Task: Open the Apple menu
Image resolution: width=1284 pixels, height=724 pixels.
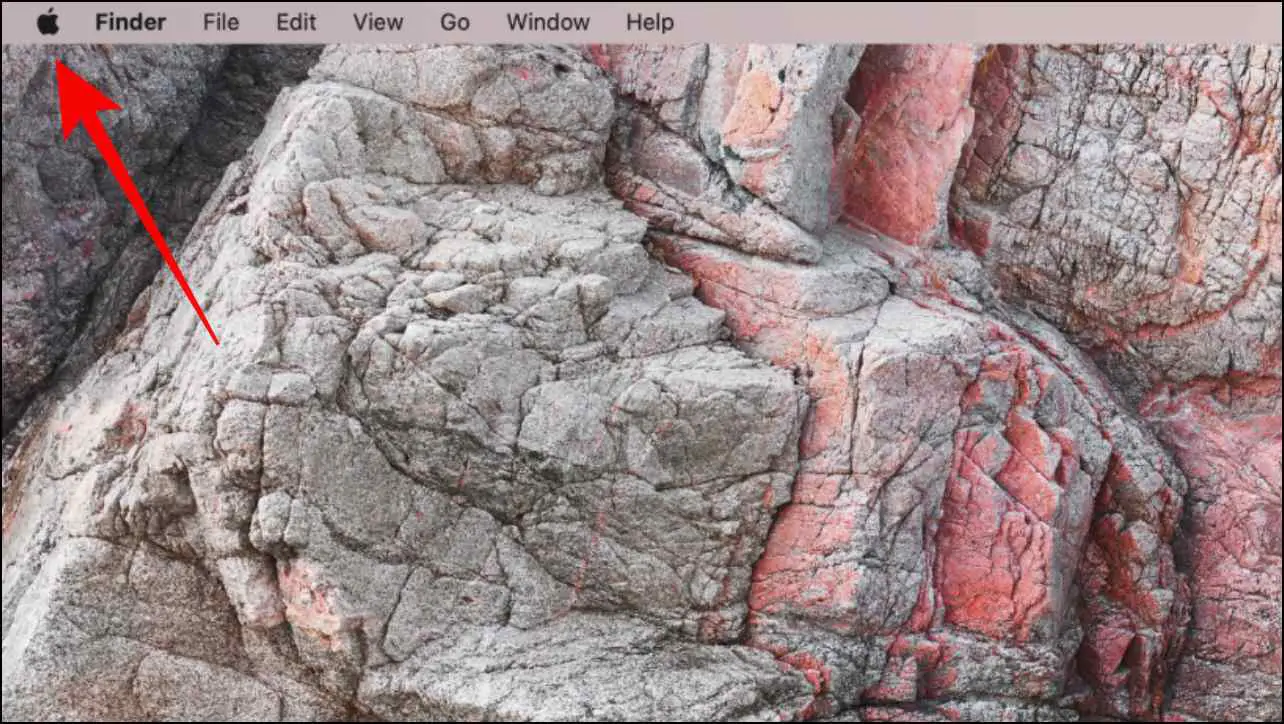Action: click(x=48, y=21)
